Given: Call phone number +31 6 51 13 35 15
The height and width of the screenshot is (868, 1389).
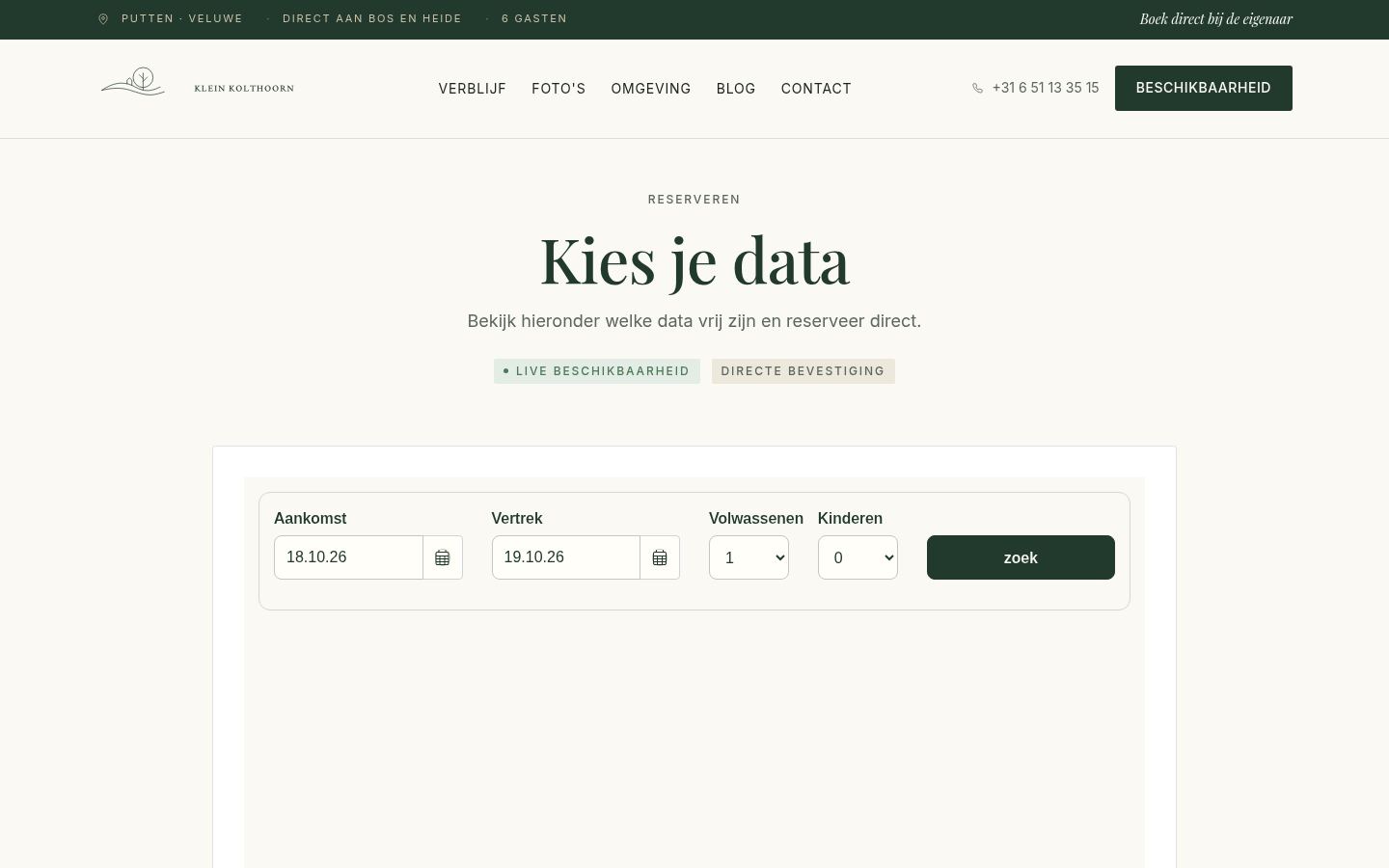Looking at the screenshot, I should click(x=1046, y=88).
